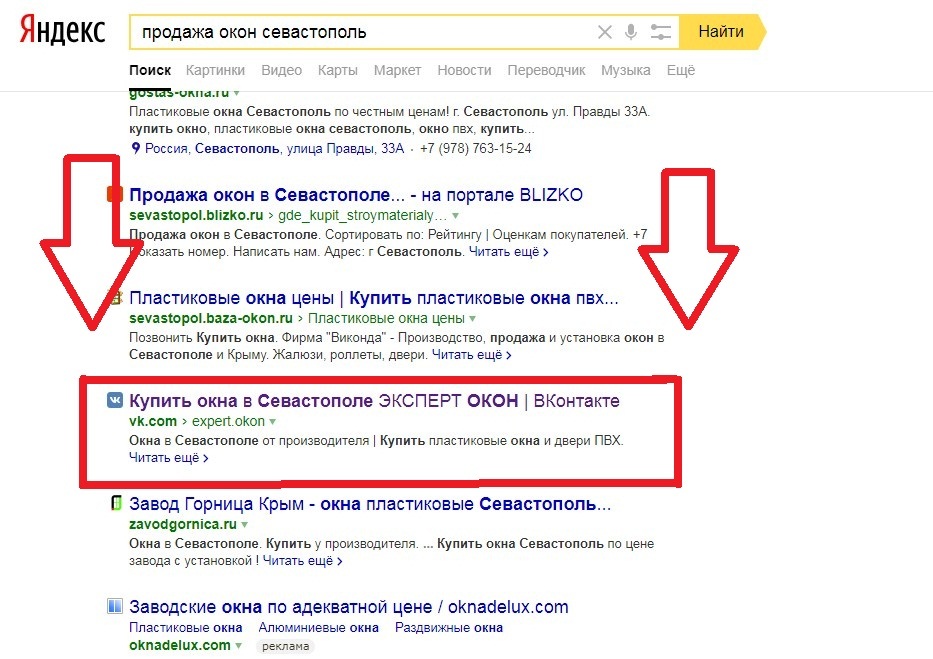The height and width of the screenshot is (659, 933).
Task: Click Читать ещё in baza-okon snippet
Action: tap(471, 354)
